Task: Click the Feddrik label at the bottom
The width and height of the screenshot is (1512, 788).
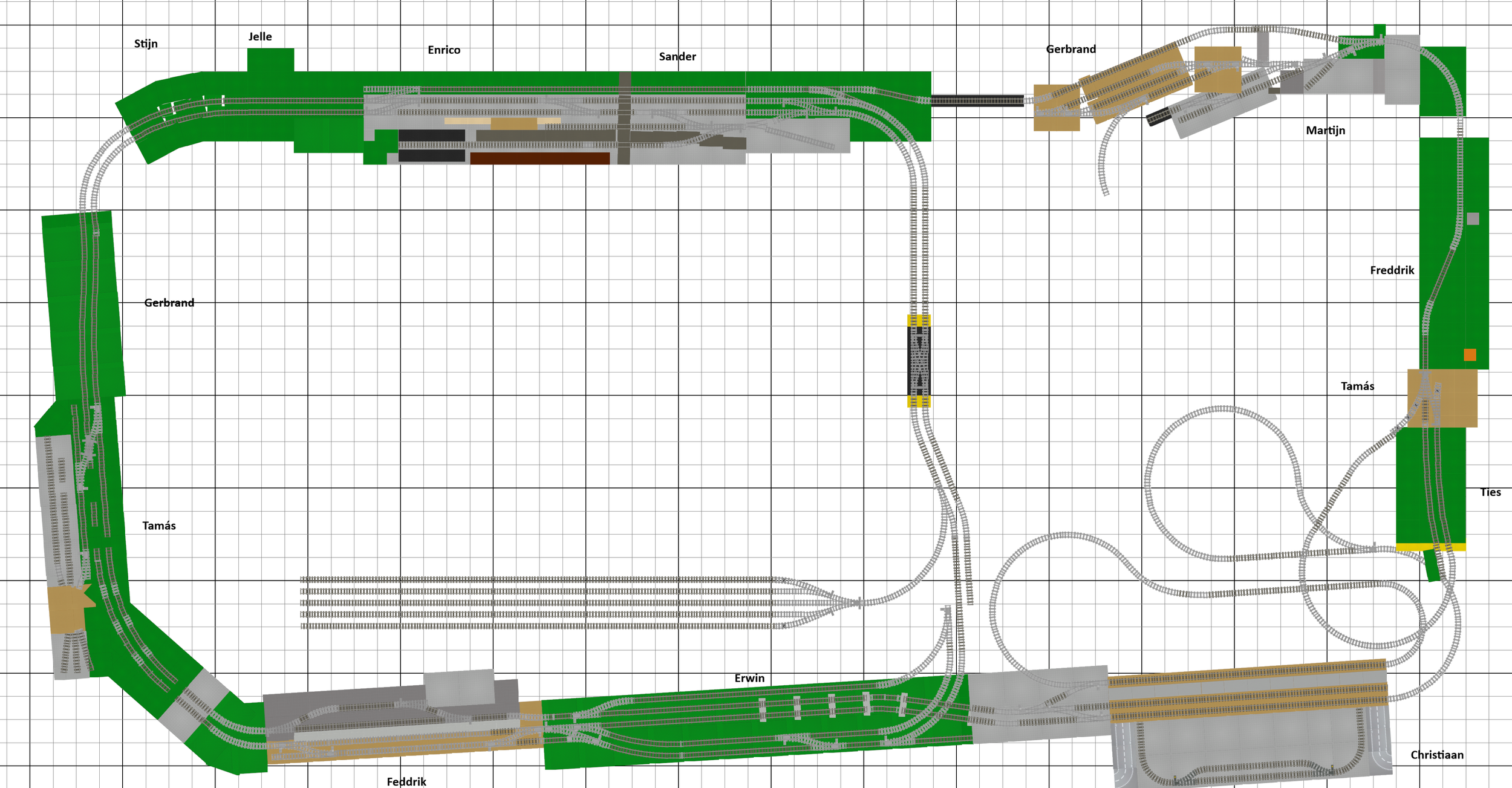Action: (x=406, y=782)
